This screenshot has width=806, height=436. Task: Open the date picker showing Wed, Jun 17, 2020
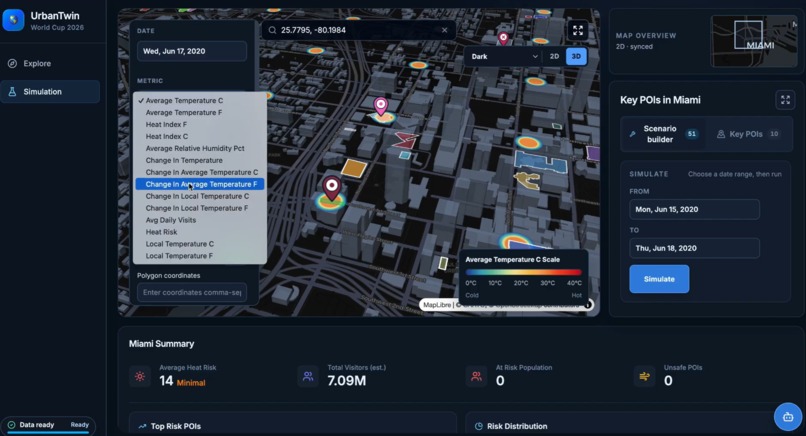point(192,51)
